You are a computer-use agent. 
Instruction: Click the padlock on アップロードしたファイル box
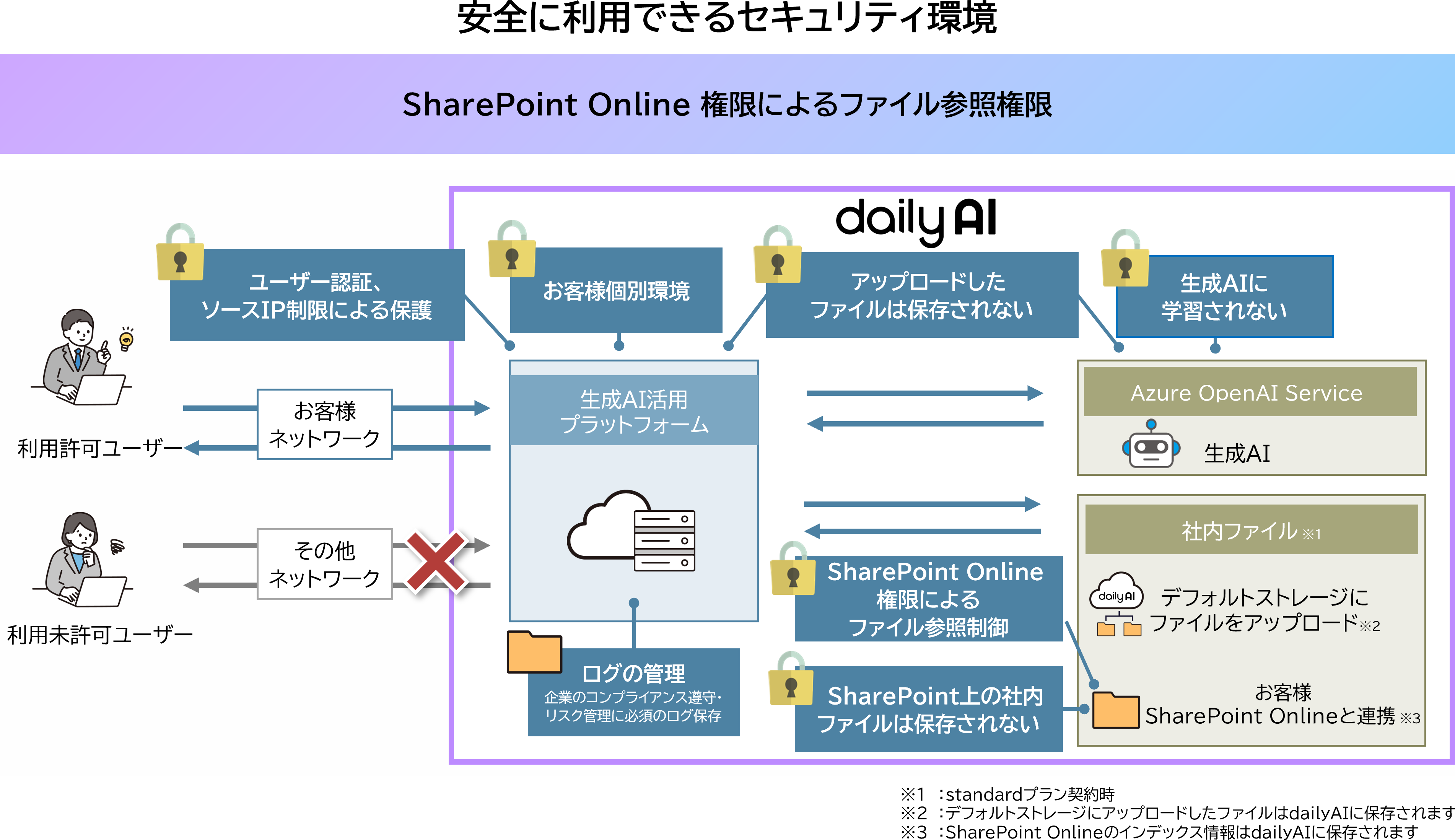[777, 254]
